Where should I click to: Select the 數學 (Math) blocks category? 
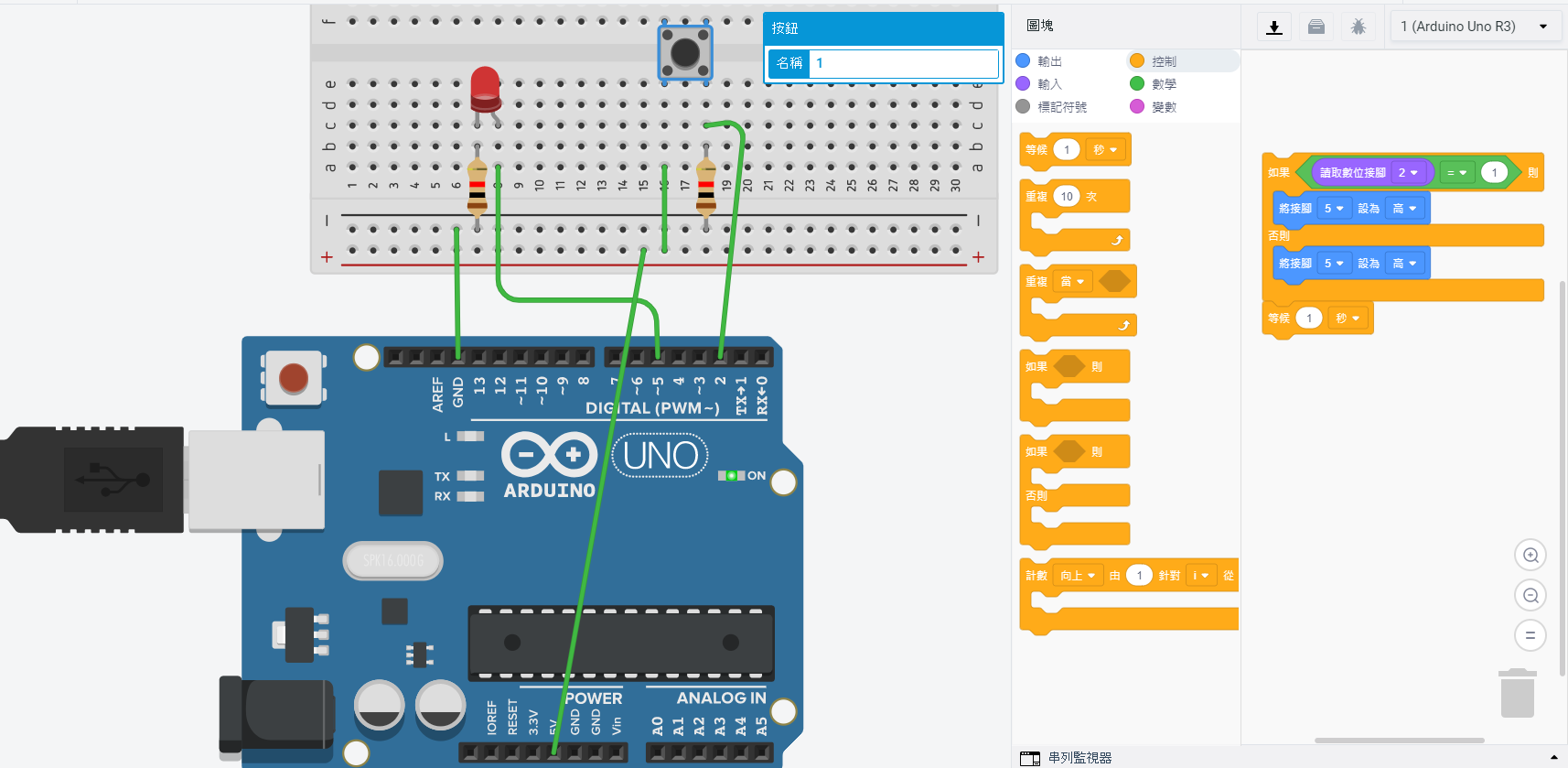pos(1164,84)
